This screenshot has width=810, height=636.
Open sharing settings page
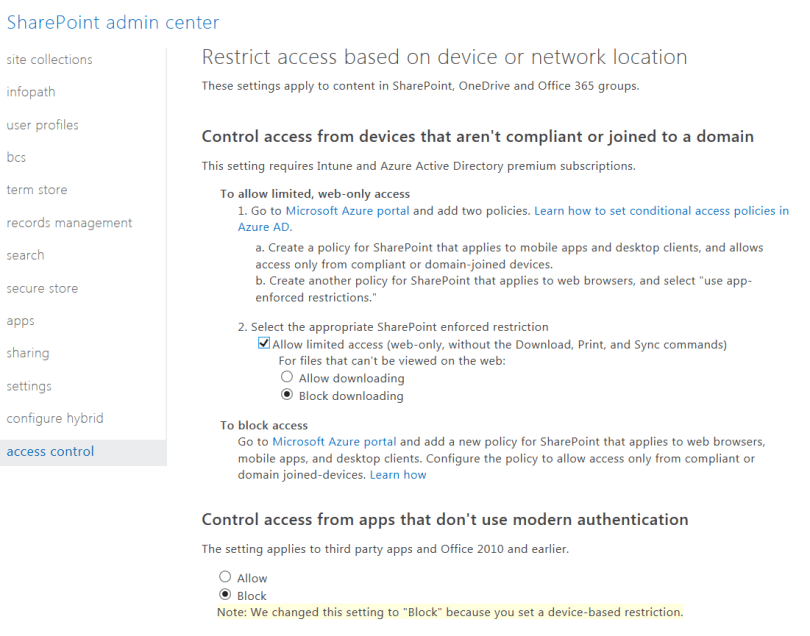pos(27,353)
